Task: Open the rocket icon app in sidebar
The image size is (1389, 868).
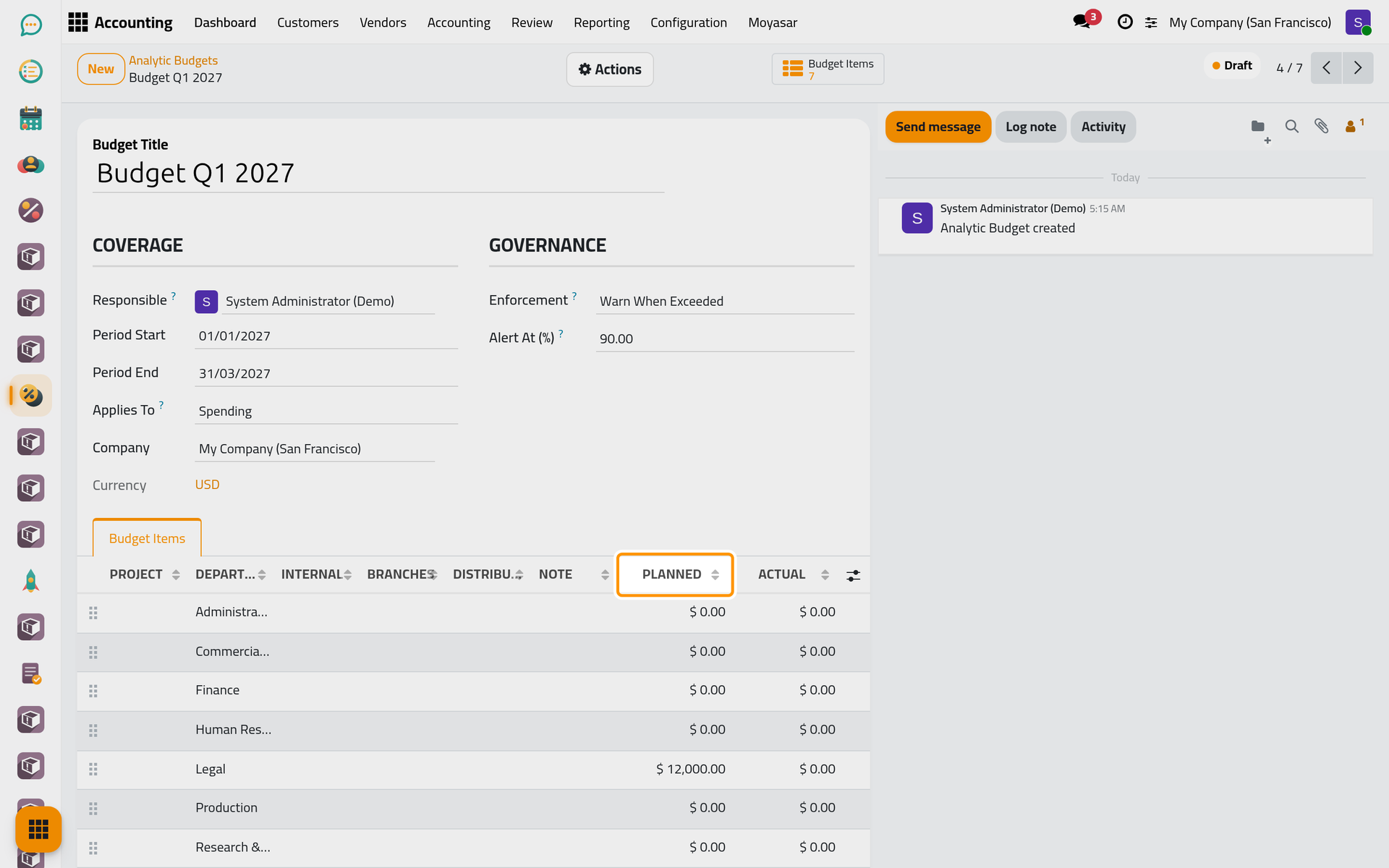Action: coord(30,581)
